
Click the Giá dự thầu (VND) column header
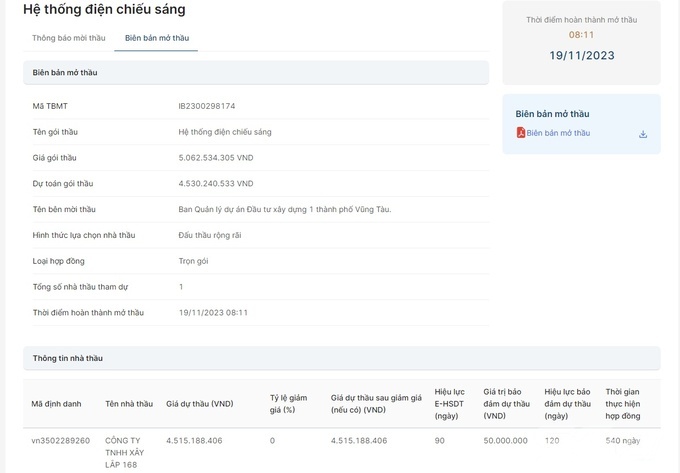(x=199, y=404)
